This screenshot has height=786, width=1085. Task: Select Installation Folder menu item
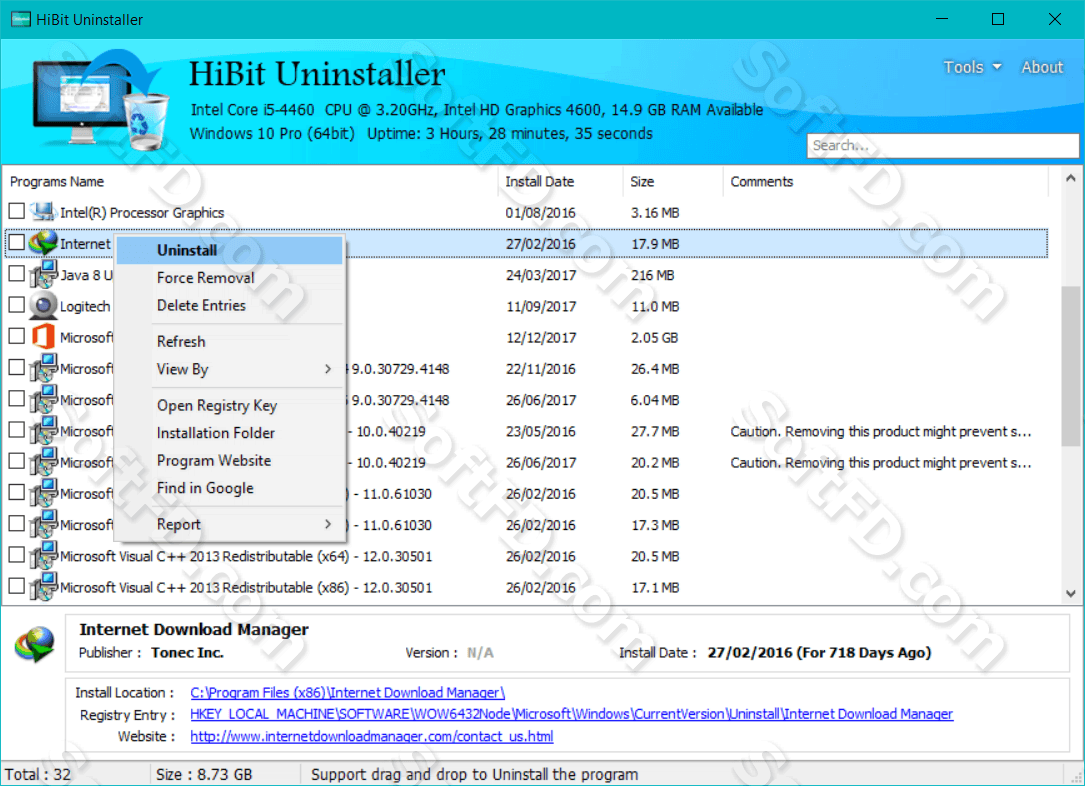pyautogui.click(x=229, y=433)
